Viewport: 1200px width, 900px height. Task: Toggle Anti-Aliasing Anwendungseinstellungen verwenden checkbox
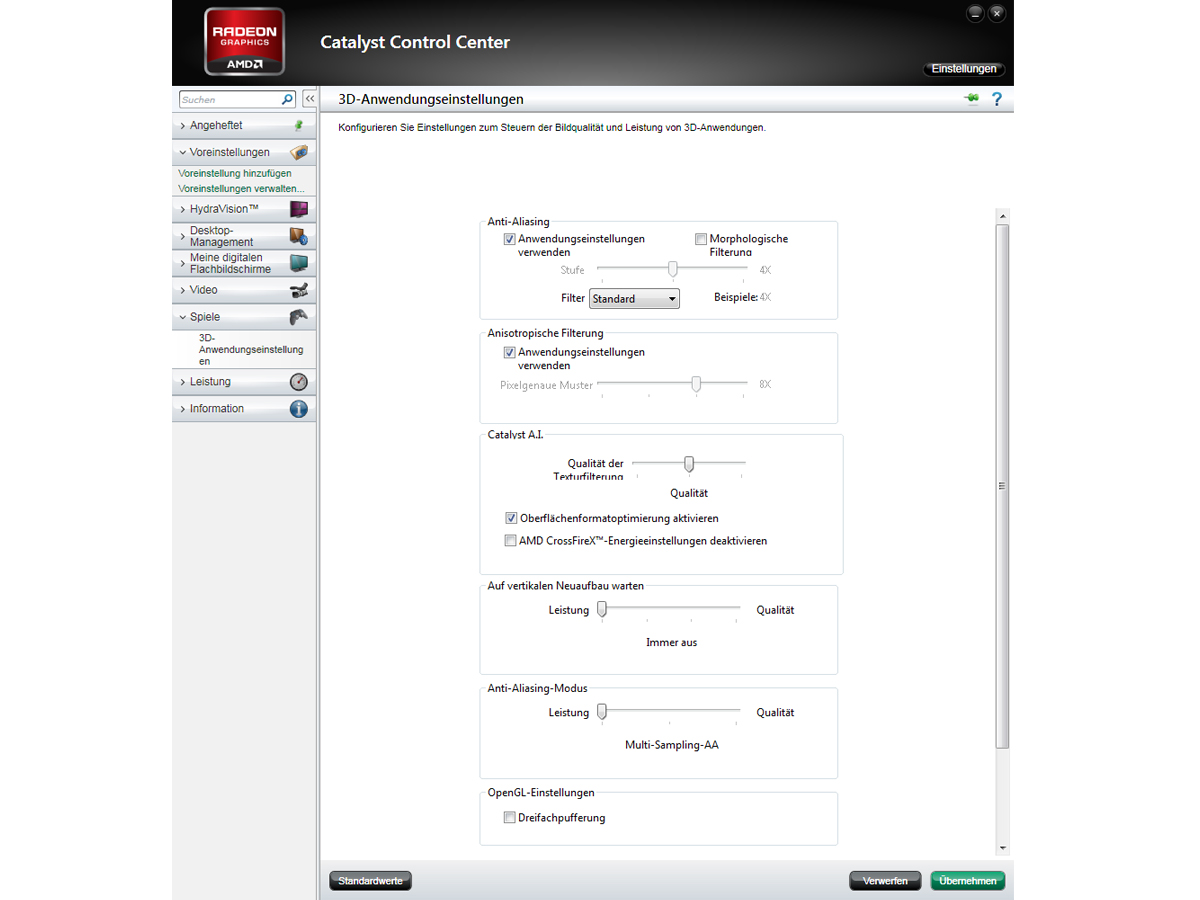point(510,239)
